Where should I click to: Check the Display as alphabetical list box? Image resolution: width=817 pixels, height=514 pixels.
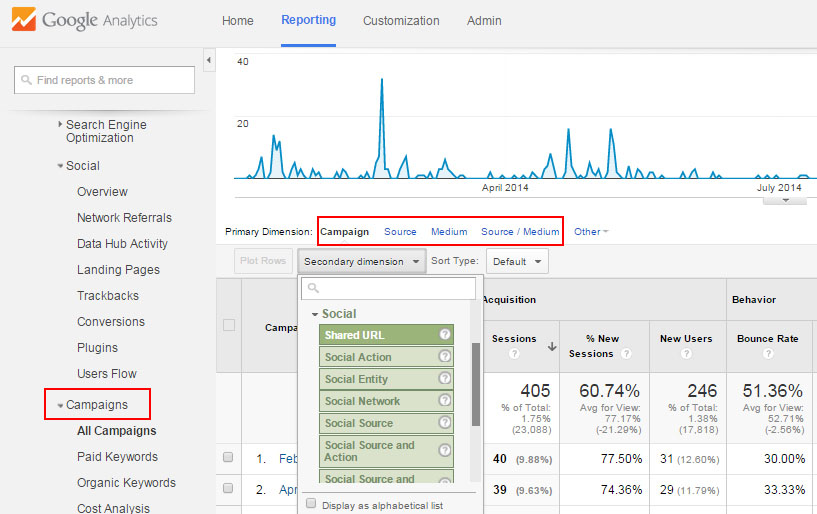(x=312, y=504)
